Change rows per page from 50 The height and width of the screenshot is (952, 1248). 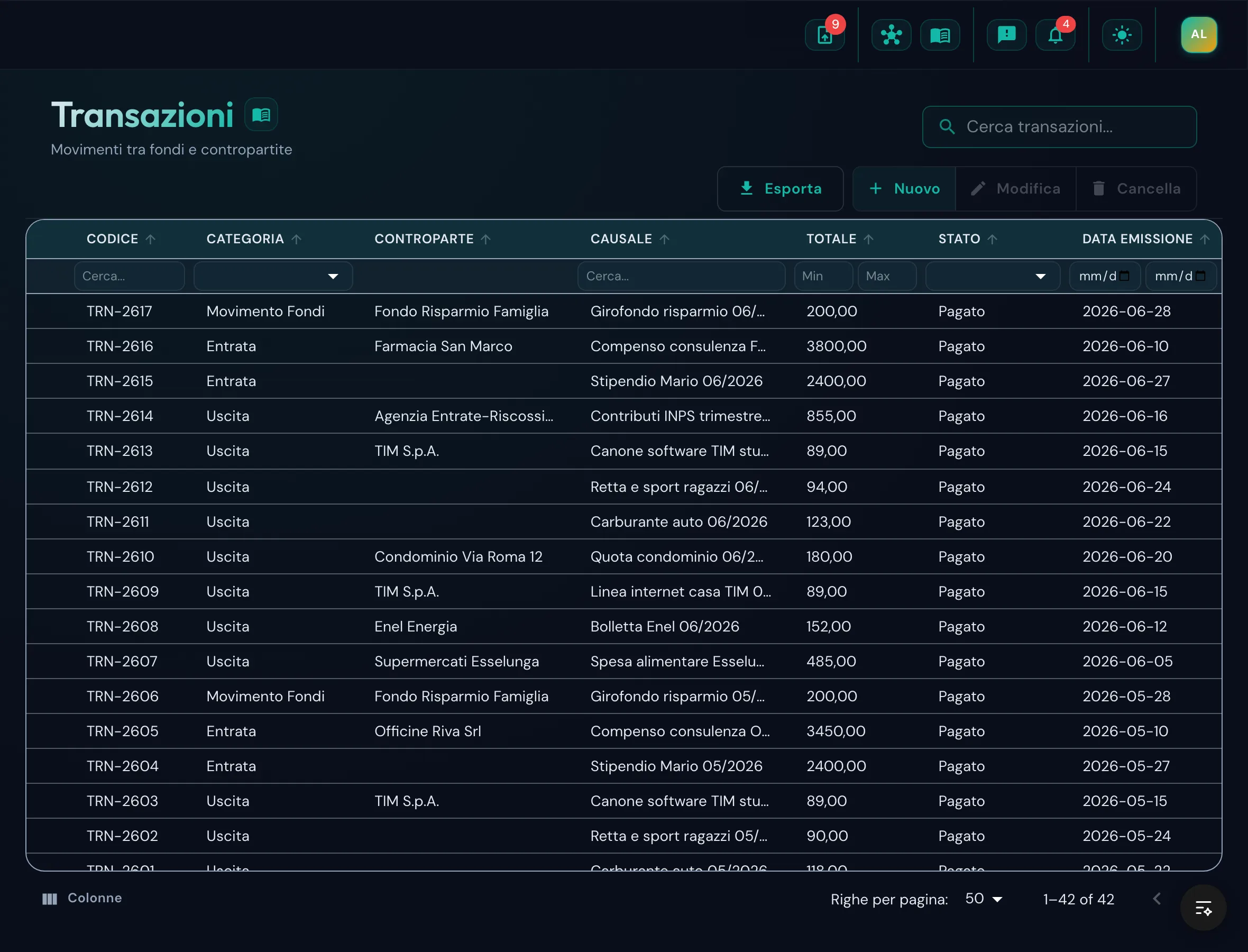(x=984, y=899)
